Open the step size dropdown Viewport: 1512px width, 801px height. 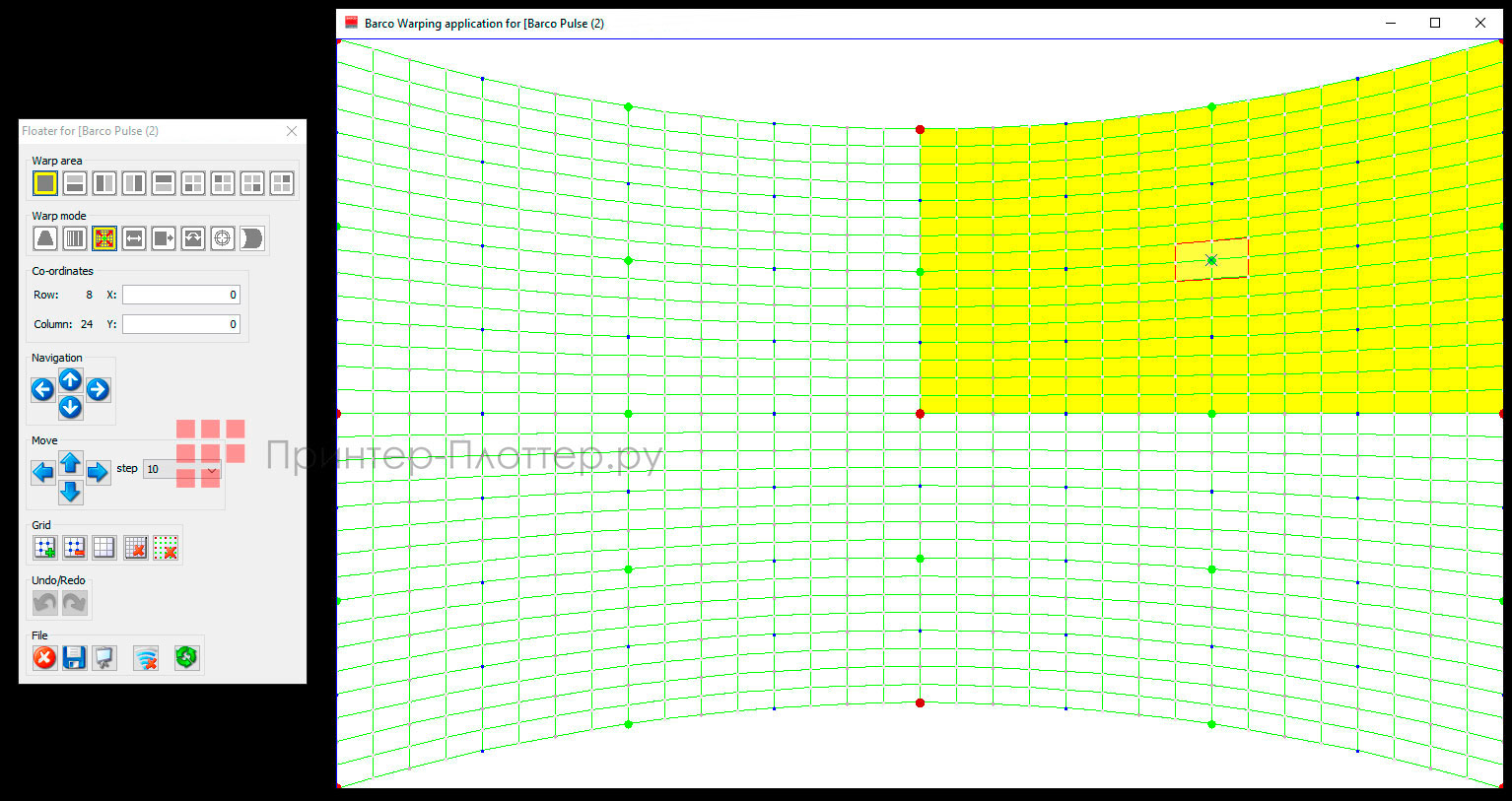[211, 470]
